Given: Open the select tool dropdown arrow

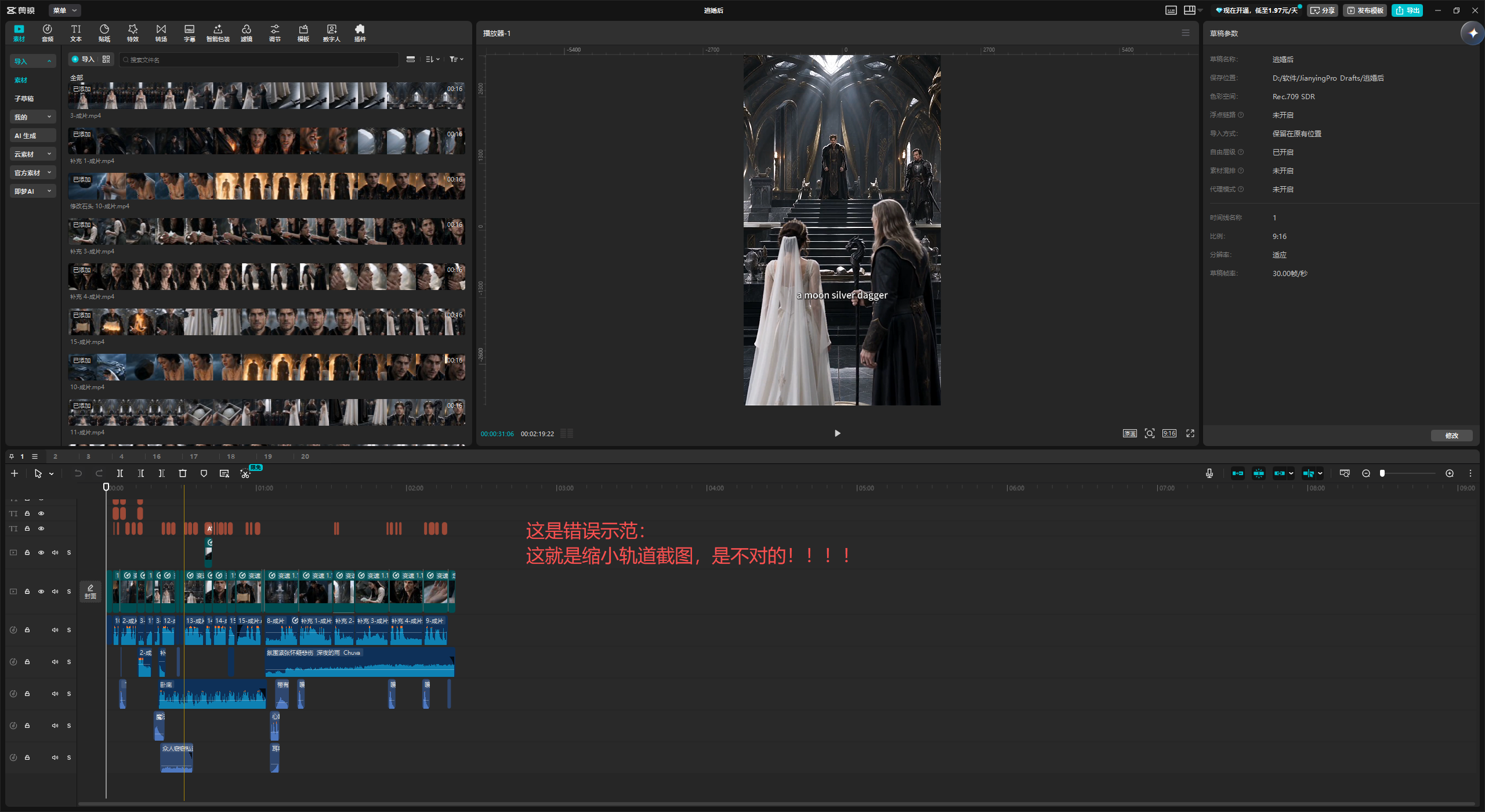Looking at the screenshot, I should click(52, 474).
